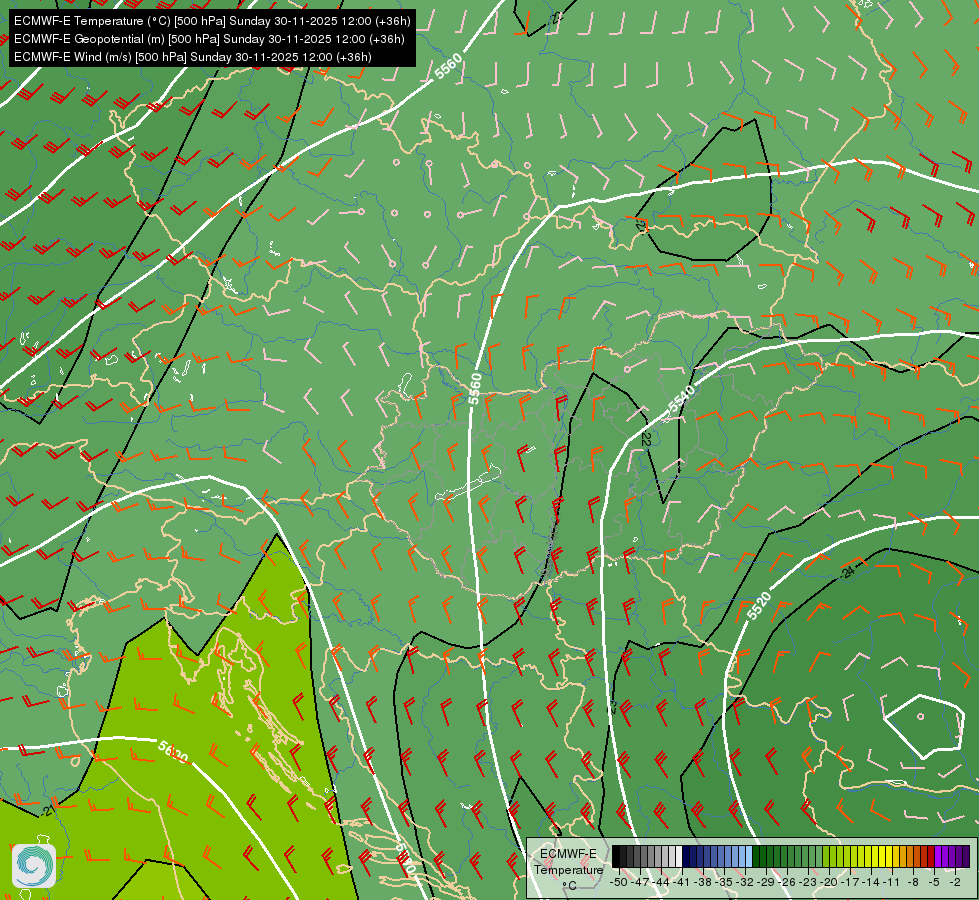Click the closed white contour ring in the southeast
The image size is (979, 900).
[x=924, y=725]
